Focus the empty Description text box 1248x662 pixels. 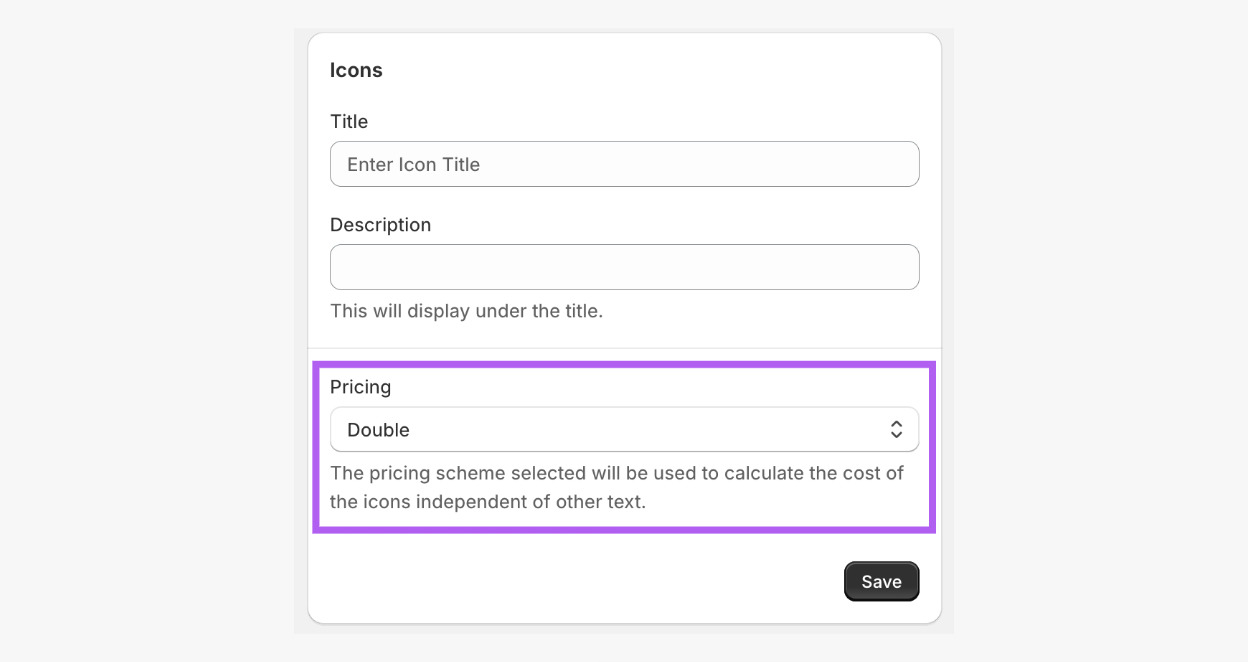click(624, 267)
